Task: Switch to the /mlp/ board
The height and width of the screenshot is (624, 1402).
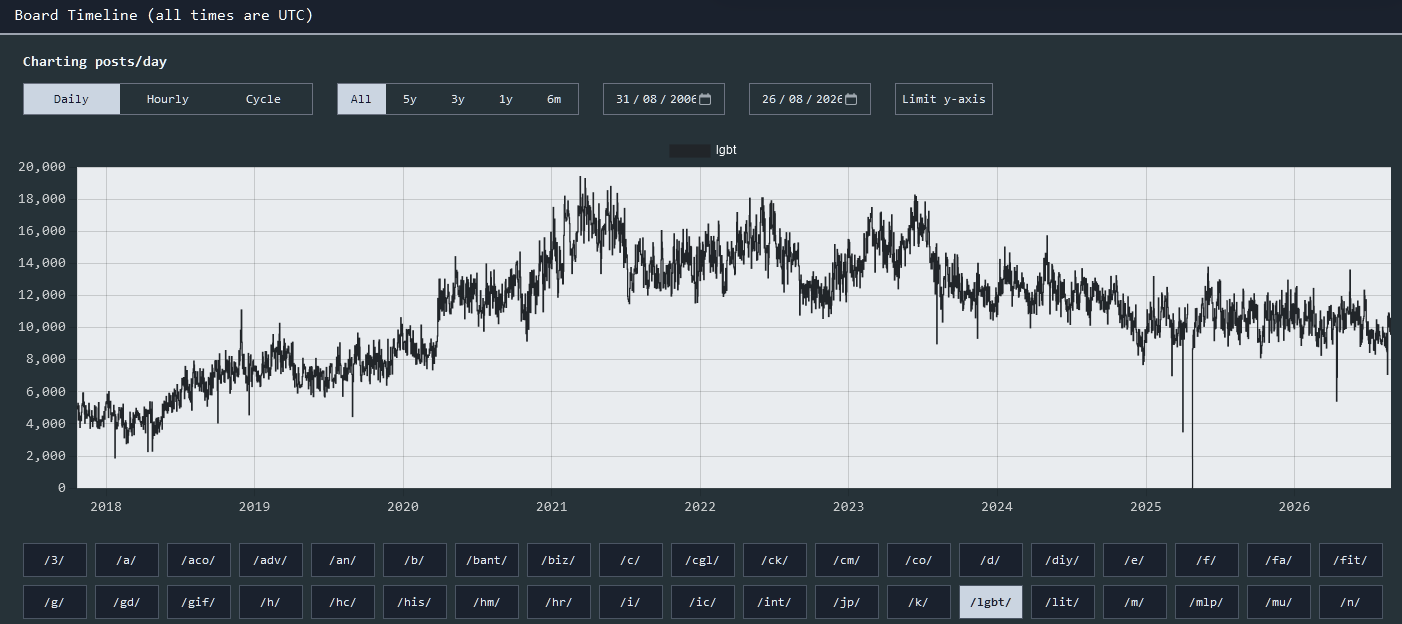Action: click(x=1207, y=602)
